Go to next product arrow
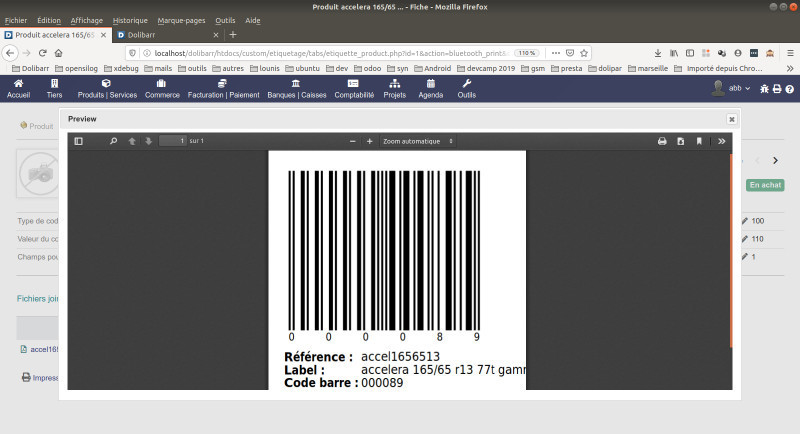This screenshot has height=434, width=800. [776, 161]
